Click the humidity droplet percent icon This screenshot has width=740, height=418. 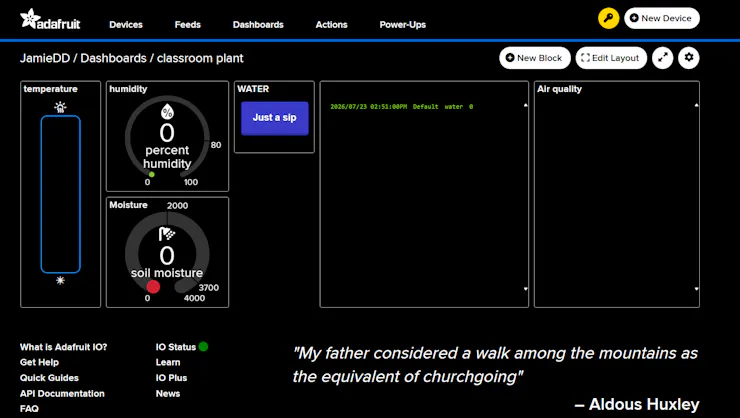coord(167,112)
